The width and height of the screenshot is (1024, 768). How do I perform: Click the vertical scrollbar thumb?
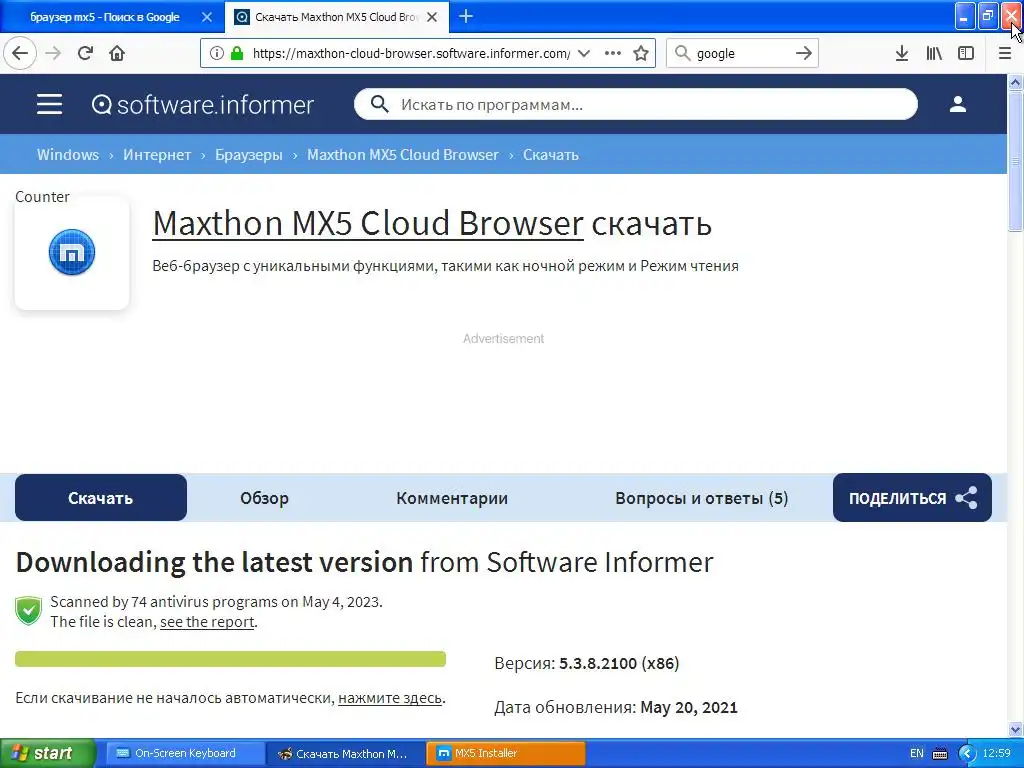click(1016, 161)
